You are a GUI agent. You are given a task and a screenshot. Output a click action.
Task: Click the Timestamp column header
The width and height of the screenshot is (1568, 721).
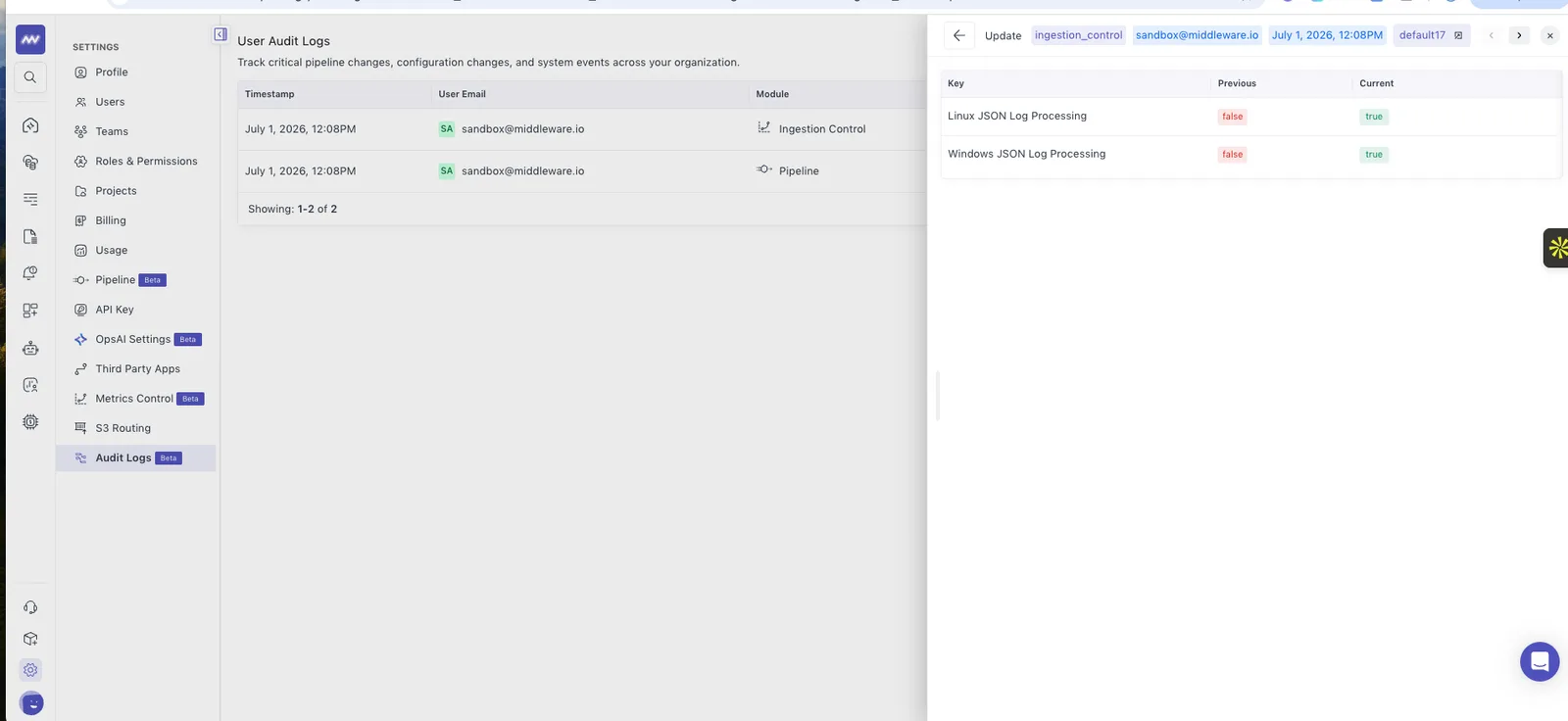click(269, 94)
